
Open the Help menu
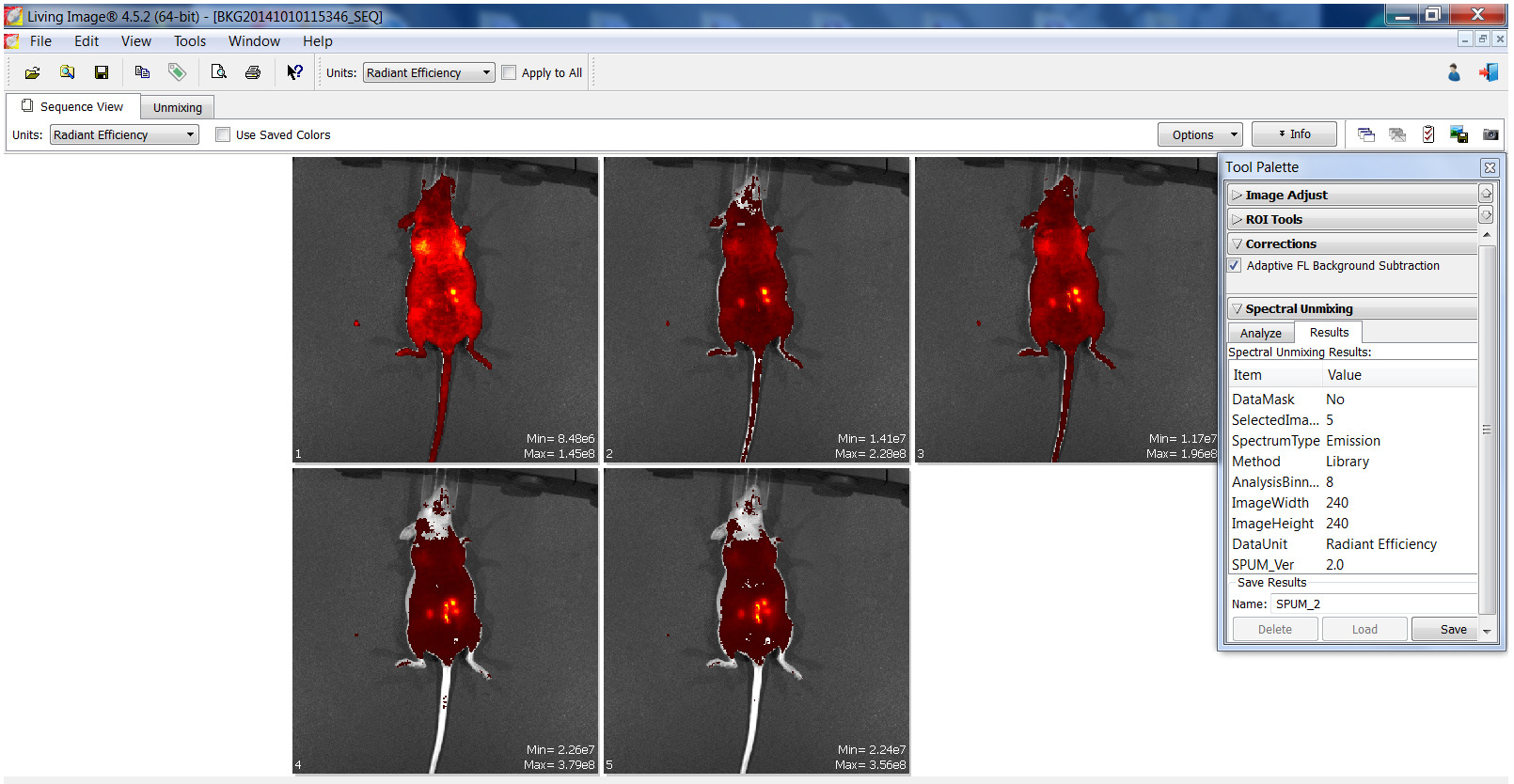pyautogui.click(x=318, y=41)
